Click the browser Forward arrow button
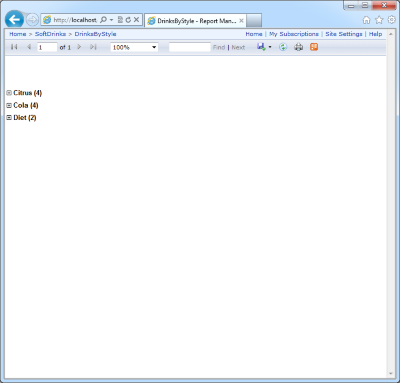The width and height of the screenshot is (400, 383). point(32,20)
